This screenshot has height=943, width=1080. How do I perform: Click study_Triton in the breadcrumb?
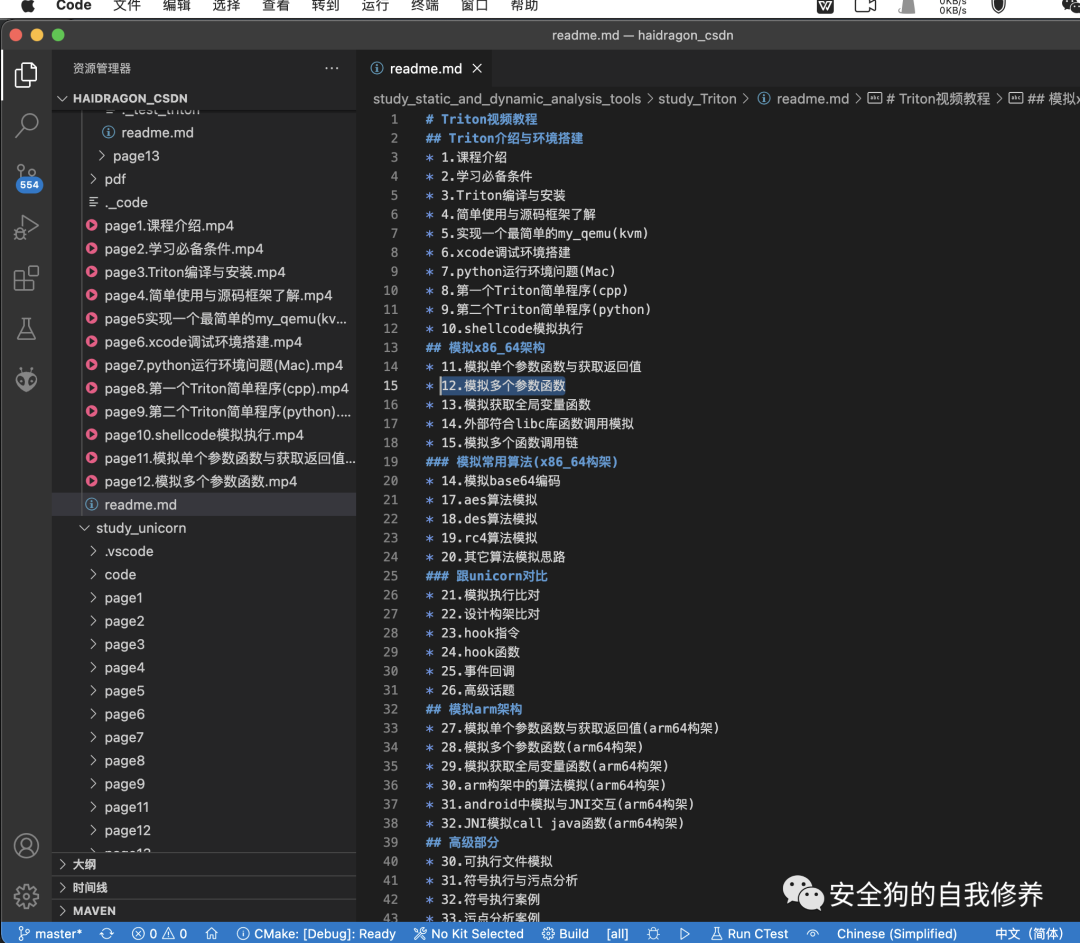[x=697, y=99]
